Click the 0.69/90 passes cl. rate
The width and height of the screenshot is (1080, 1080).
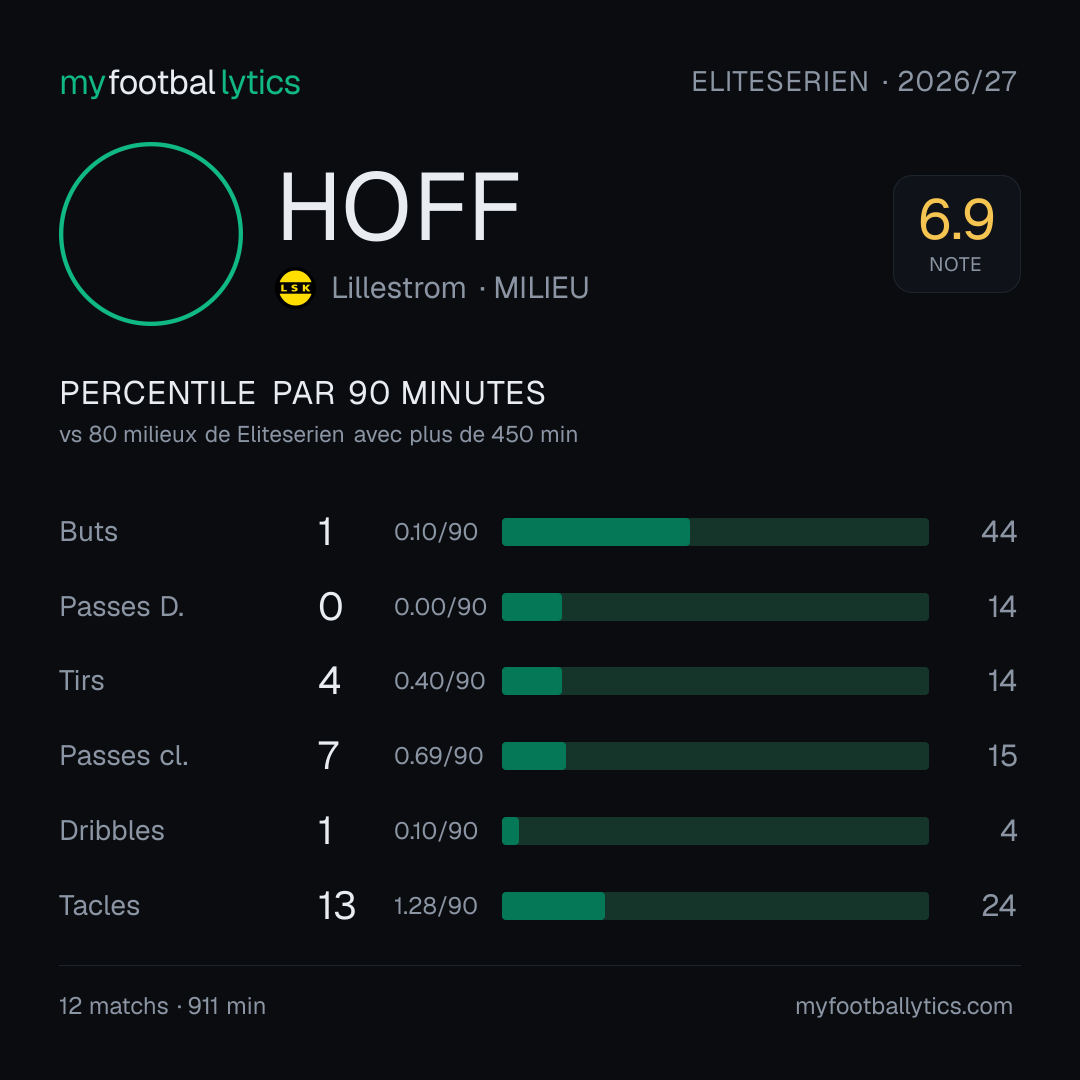point(439,756)
